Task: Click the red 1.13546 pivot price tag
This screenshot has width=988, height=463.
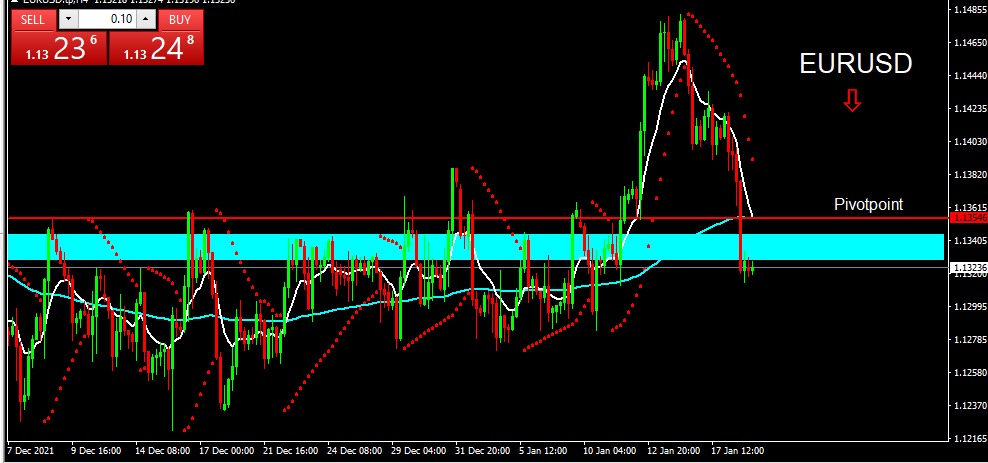Action: 968,217
